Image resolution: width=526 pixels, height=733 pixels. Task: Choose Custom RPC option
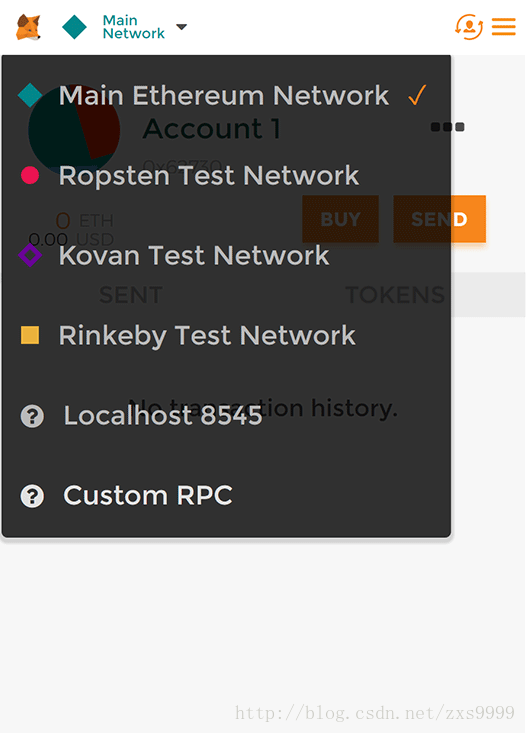[x=226, y=496]
